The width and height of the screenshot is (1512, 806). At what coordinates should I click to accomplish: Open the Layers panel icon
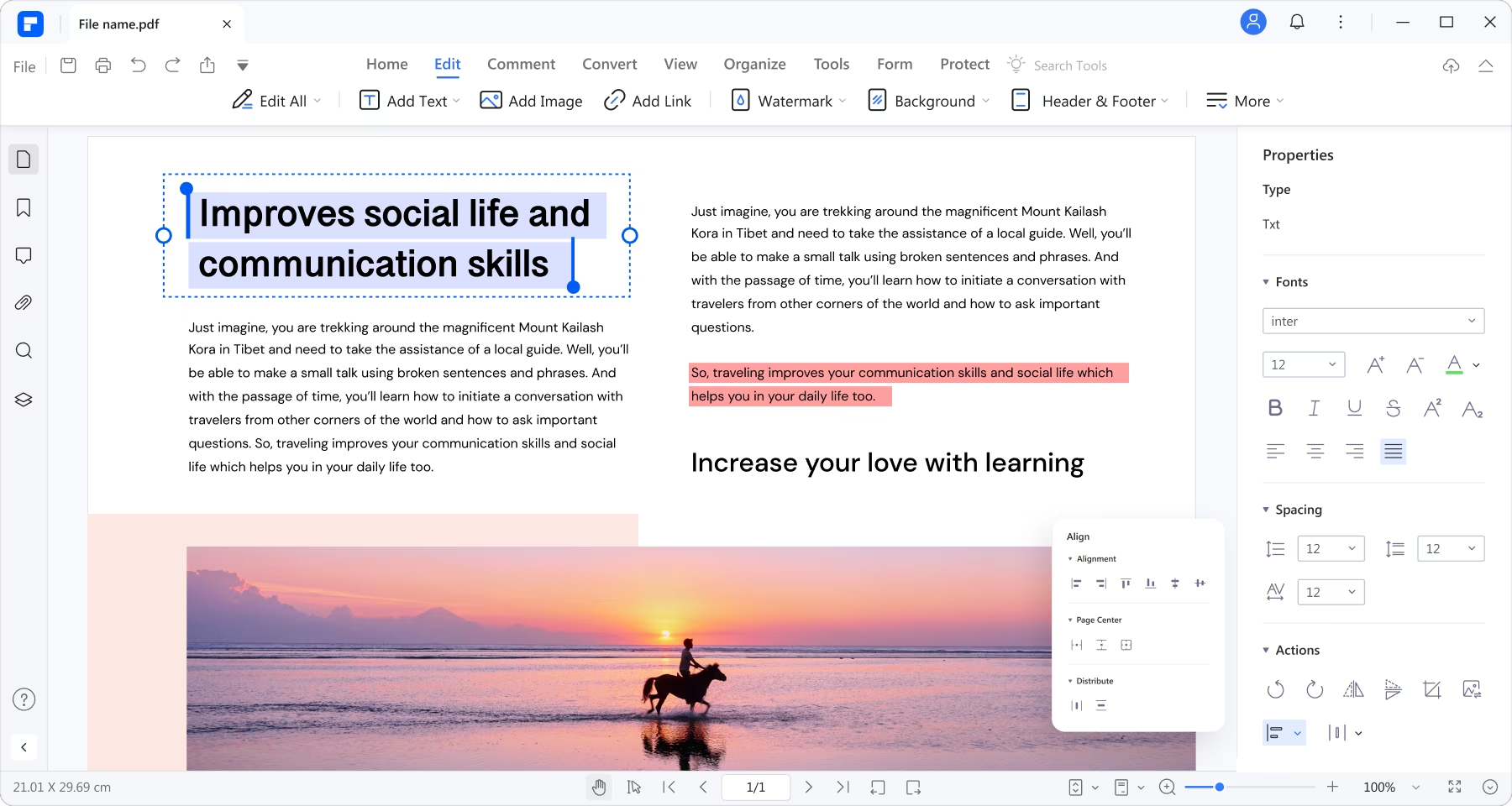pyautogui.click(x=24, y=400)
